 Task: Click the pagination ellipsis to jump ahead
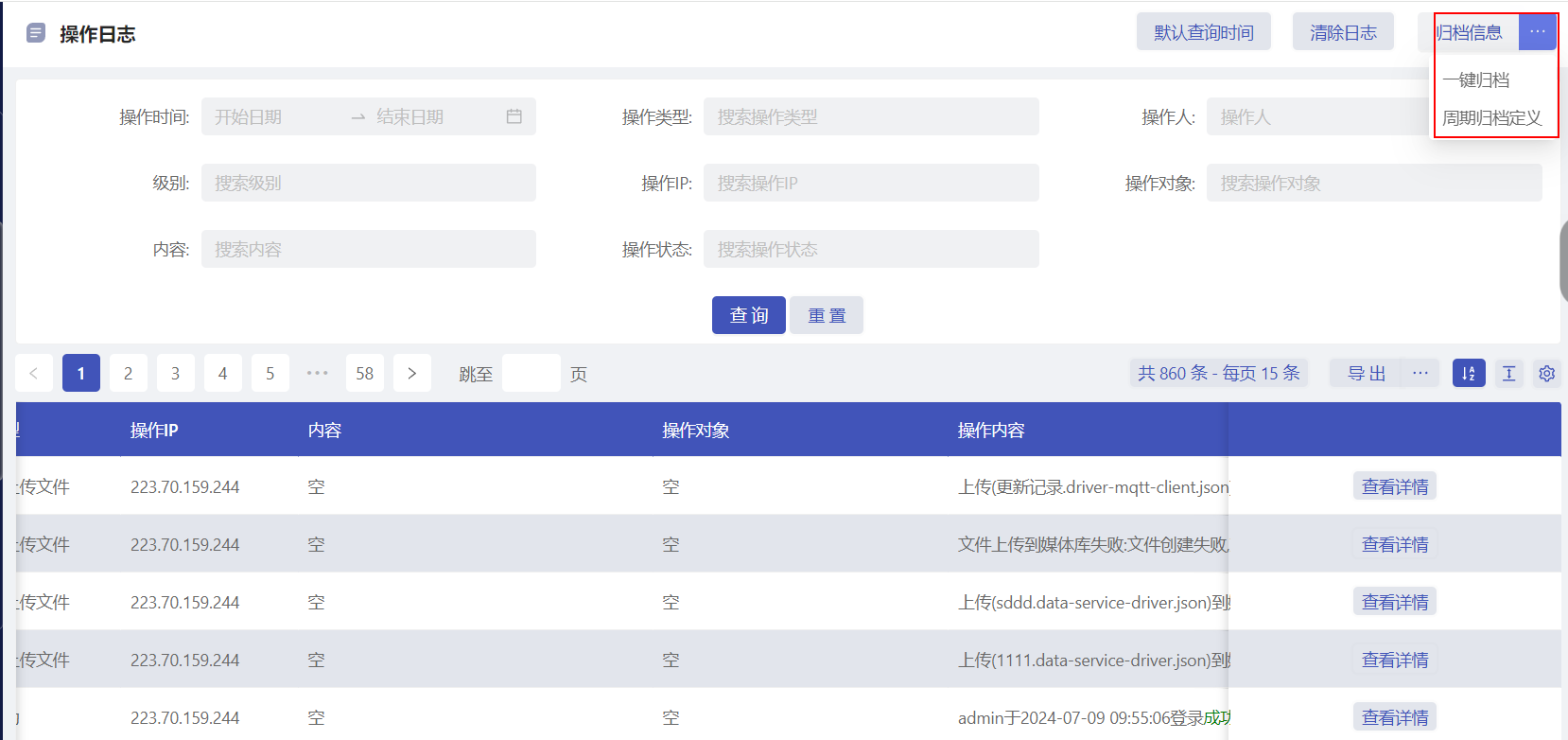point(318,373)
